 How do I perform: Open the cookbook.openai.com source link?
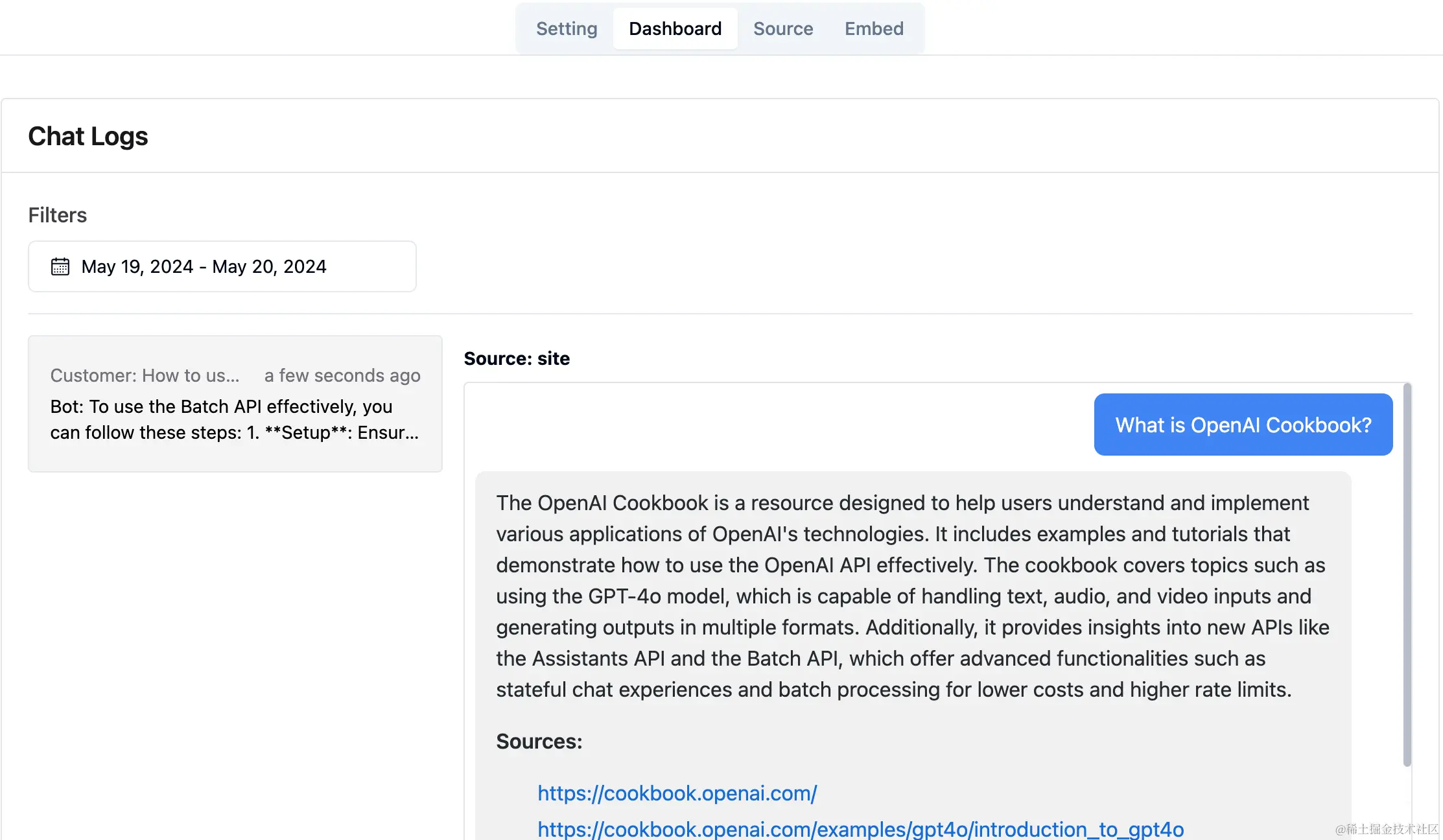[677, 793]
